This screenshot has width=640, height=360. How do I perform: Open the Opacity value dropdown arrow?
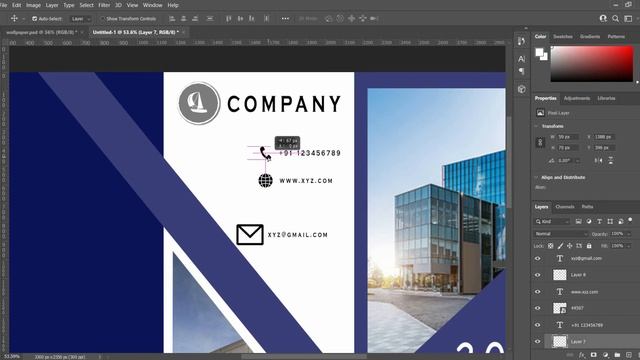pos(629,234)
